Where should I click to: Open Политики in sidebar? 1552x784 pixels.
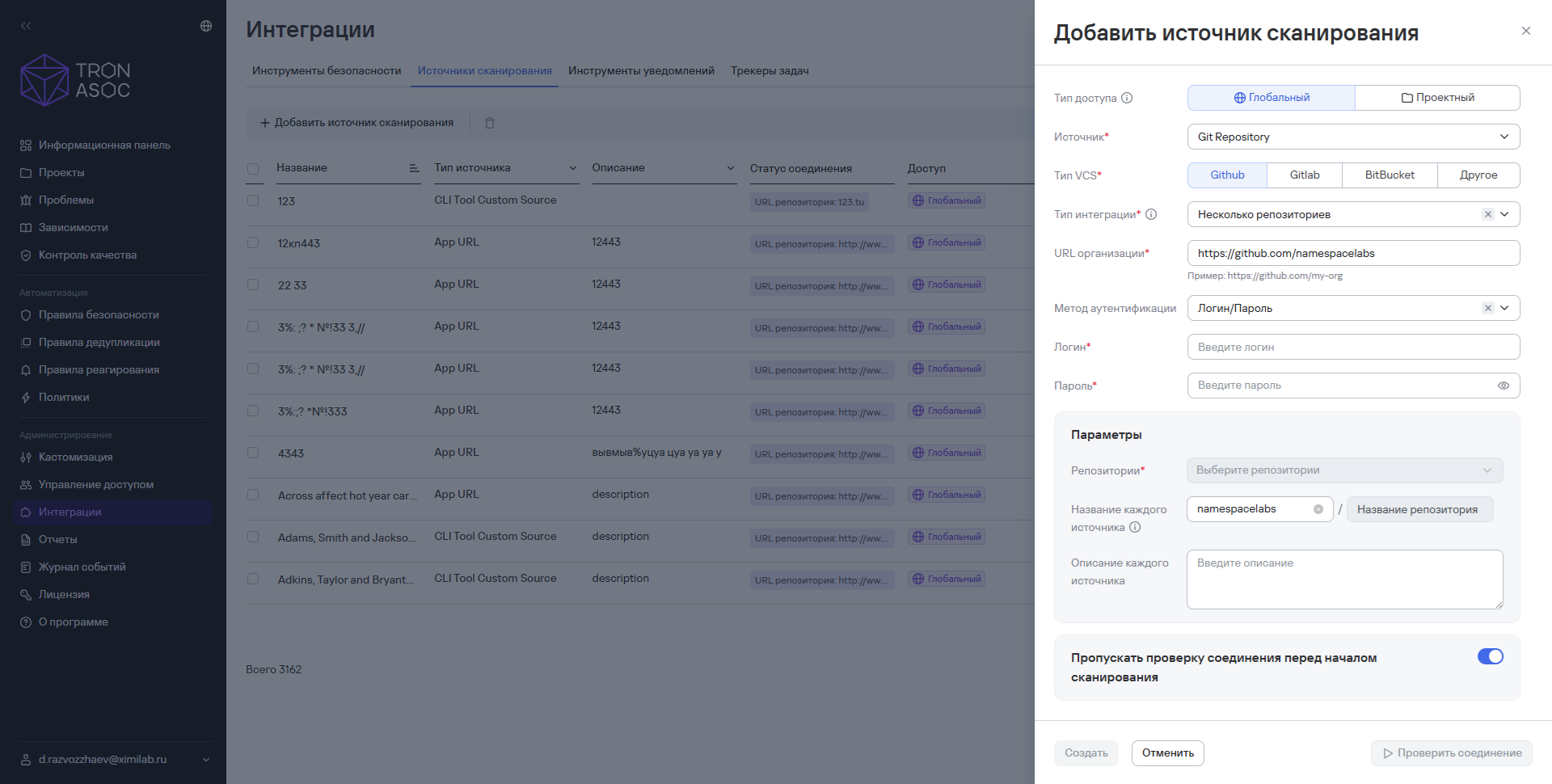point(64,398)
